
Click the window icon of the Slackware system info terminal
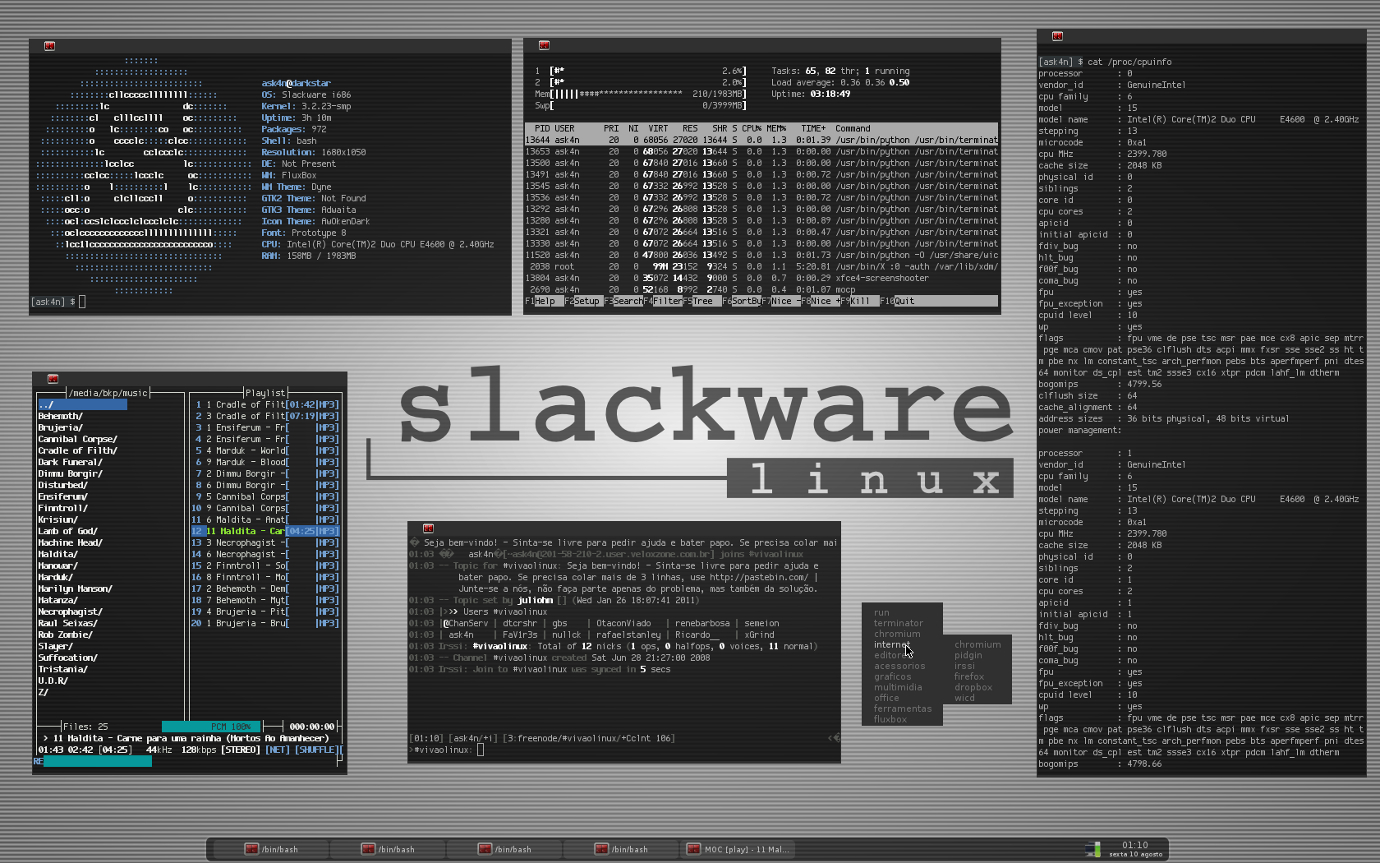(x=49, y=46)
